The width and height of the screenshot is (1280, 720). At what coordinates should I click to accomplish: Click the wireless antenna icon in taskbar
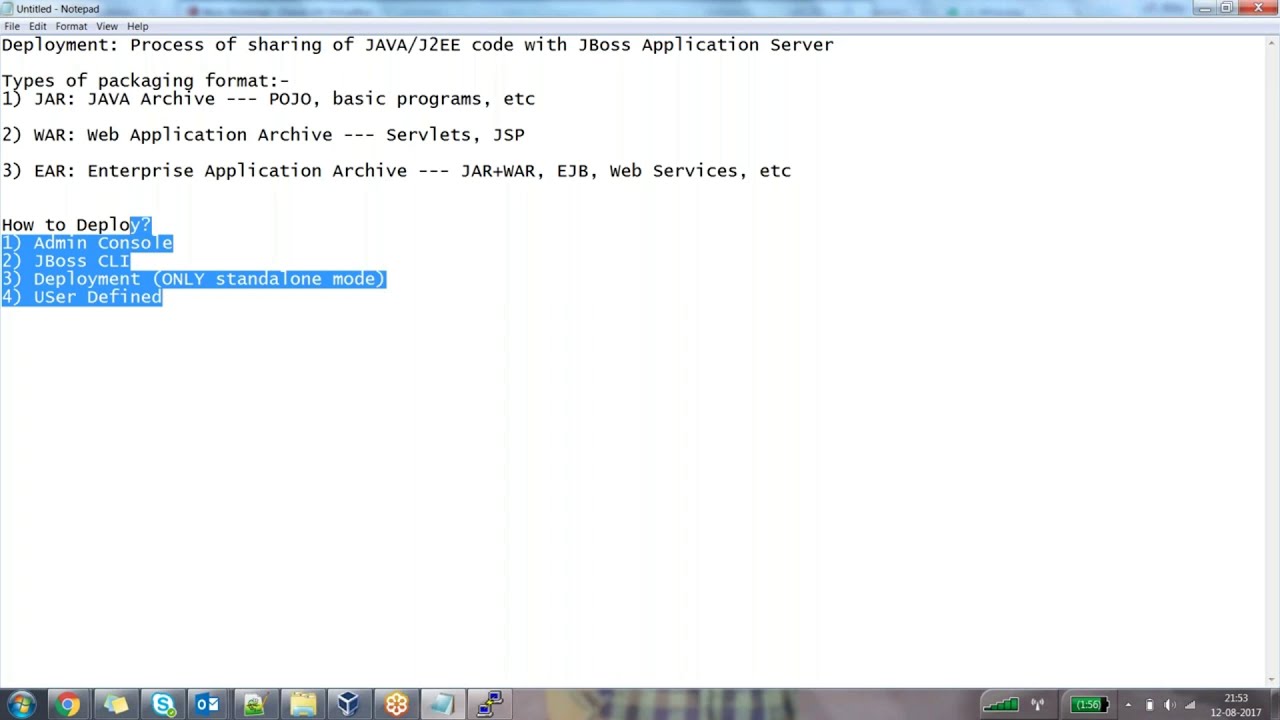point(1038,705)
